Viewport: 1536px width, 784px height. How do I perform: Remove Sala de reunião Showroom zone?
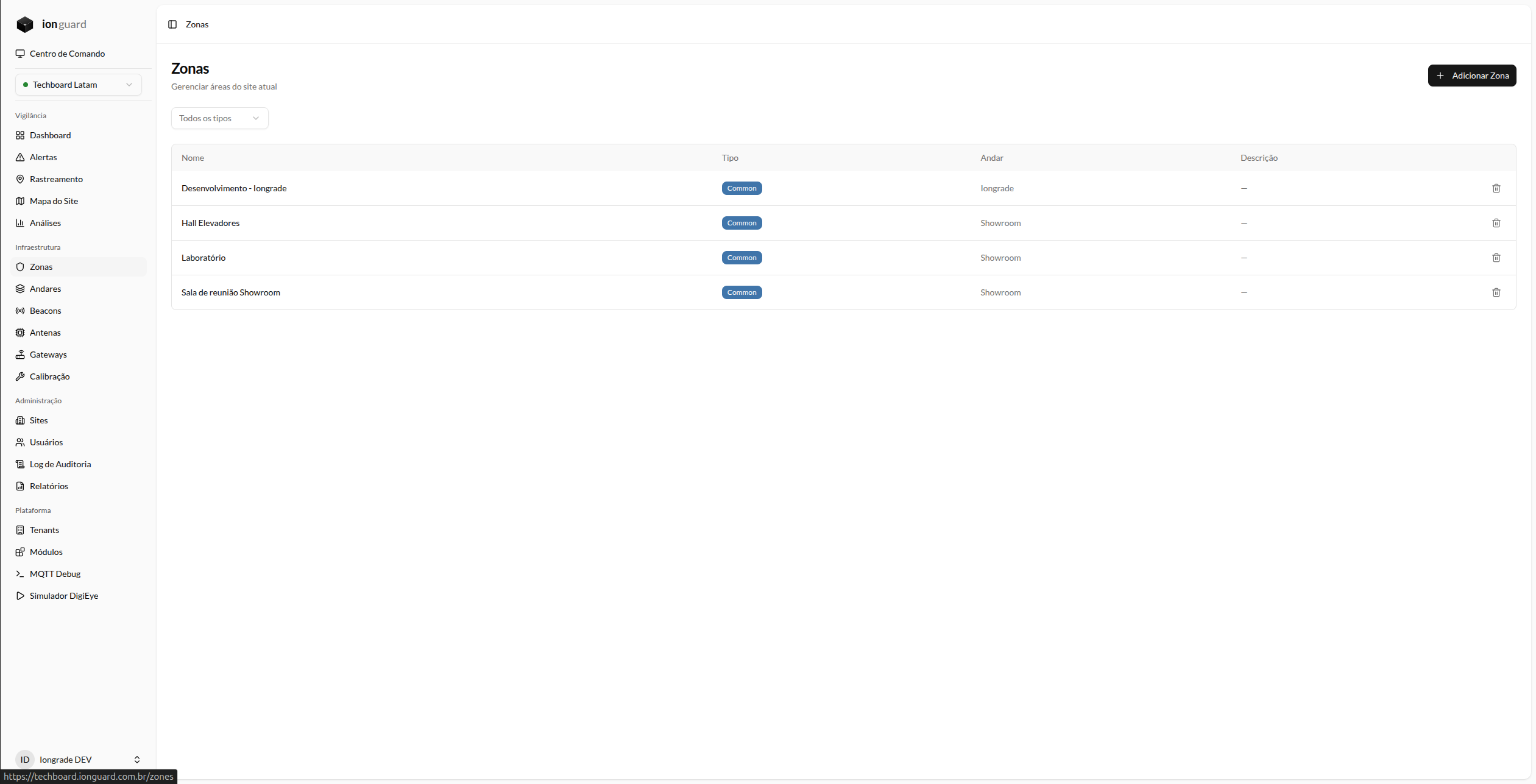1496,292
